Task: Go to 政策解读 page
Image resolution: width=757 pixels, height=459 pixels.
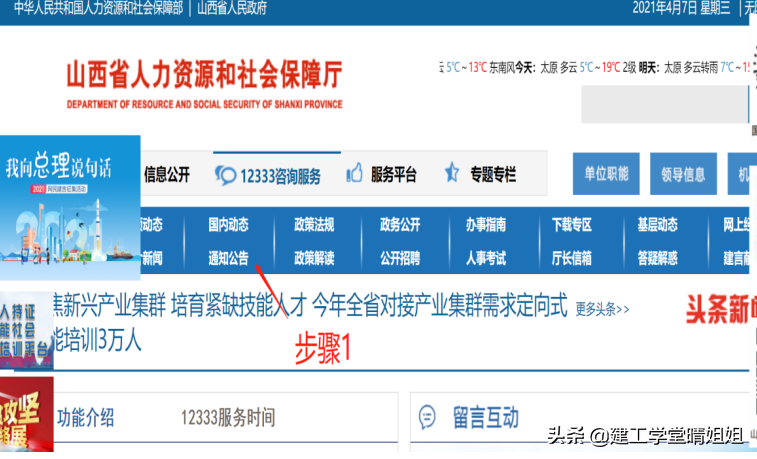Action: (x=313, y=258)
